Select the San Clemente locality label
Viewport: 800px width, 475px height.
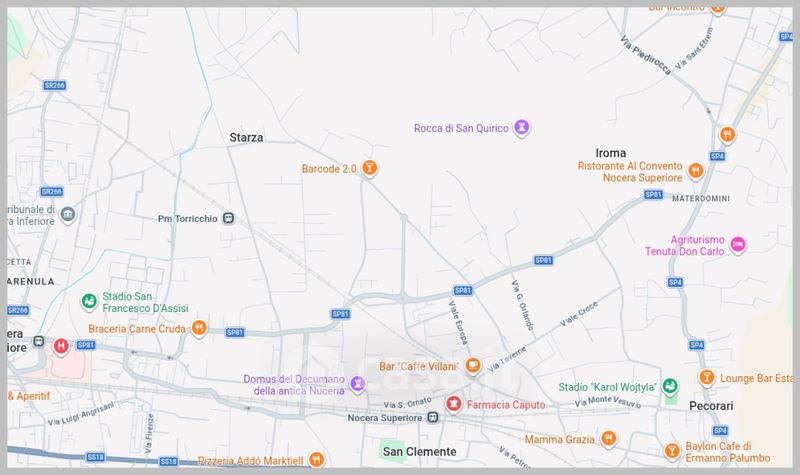coord(419,452)
